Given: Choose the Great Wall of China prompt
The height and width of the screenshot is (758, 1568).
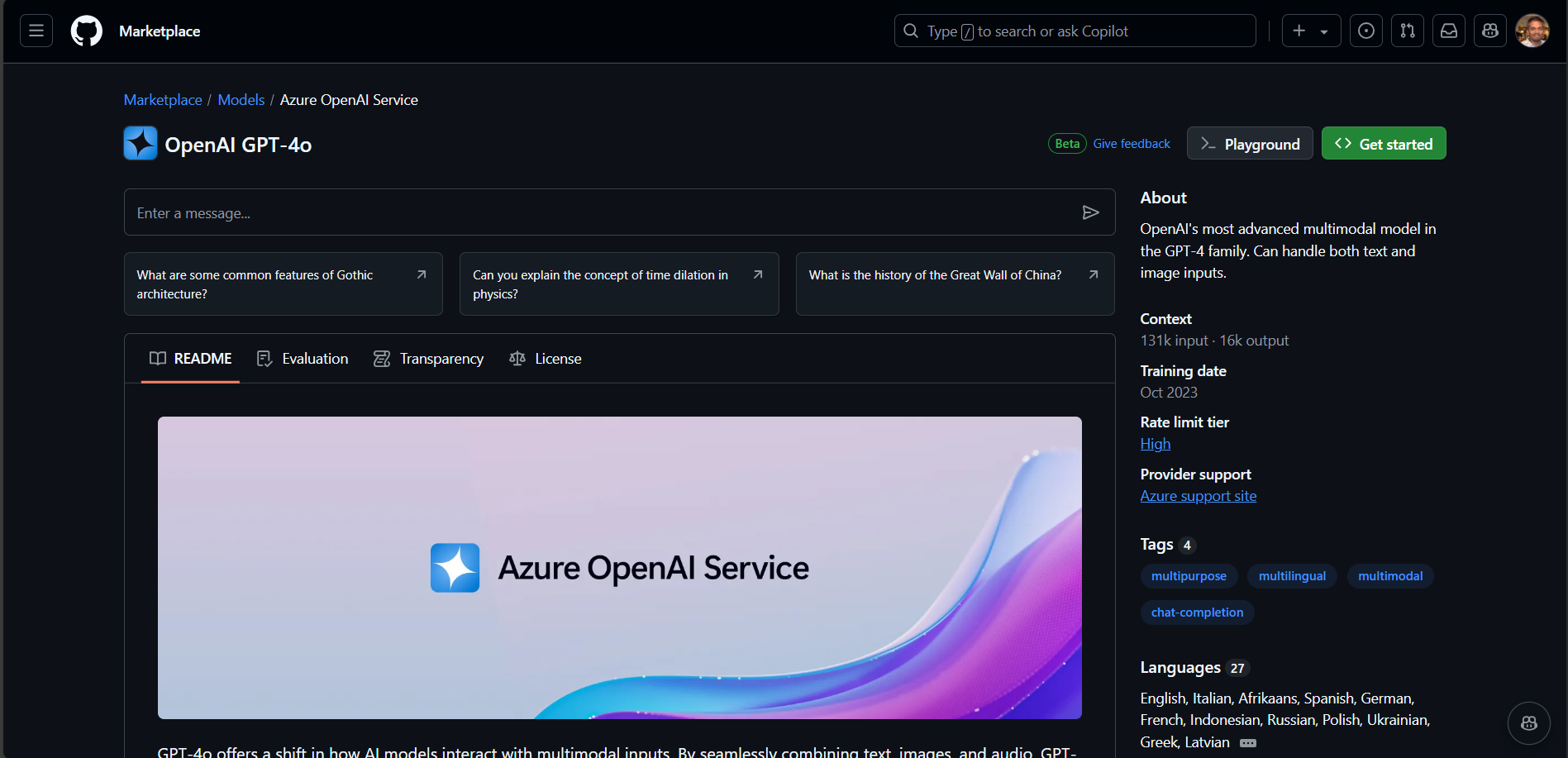Looking at the screenshot, I should (956, 284).
